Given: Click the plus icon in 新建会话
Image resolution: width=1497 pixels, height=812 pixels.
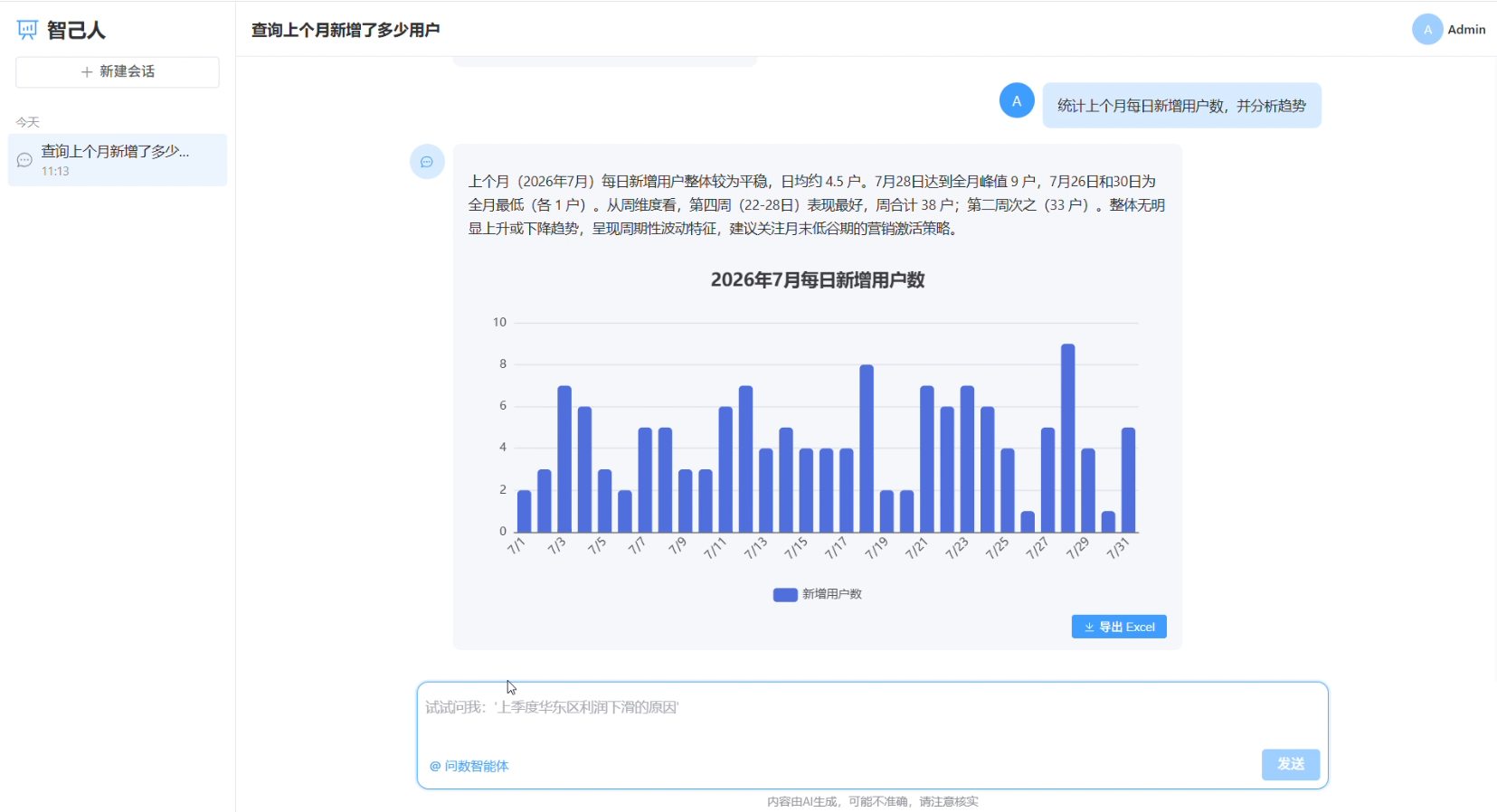Looking at the screenshot, I should click(x=87, y=72).
